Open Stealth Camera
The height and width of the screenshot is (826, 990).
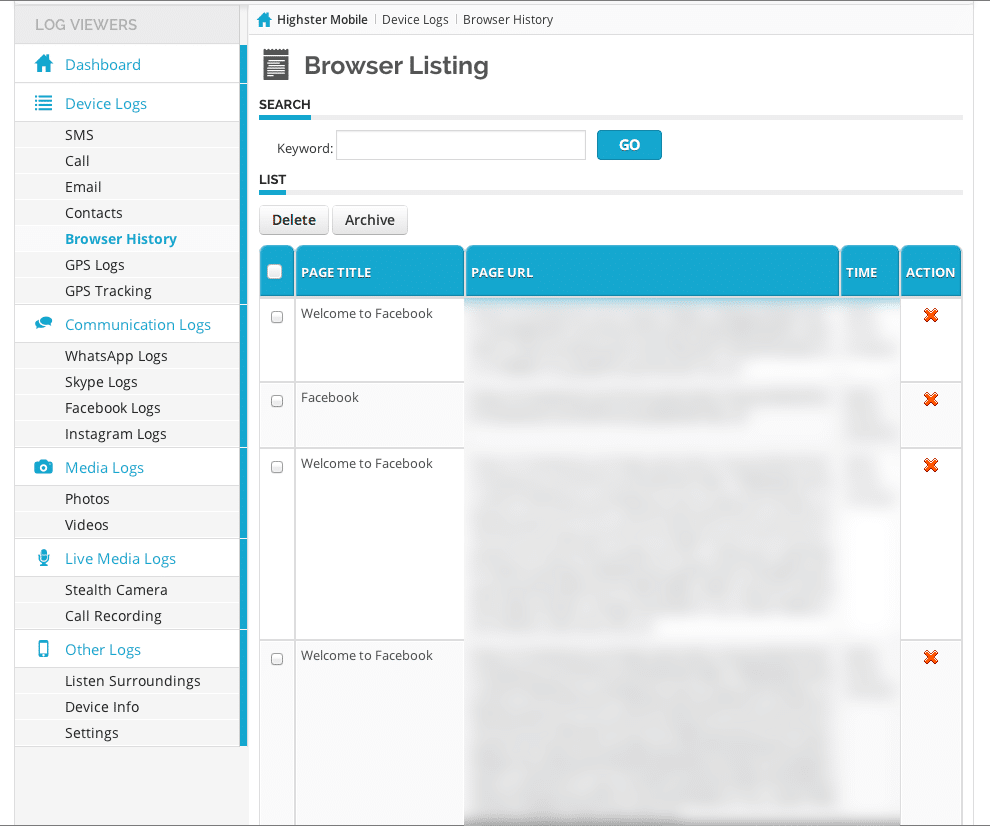[116, 590]
